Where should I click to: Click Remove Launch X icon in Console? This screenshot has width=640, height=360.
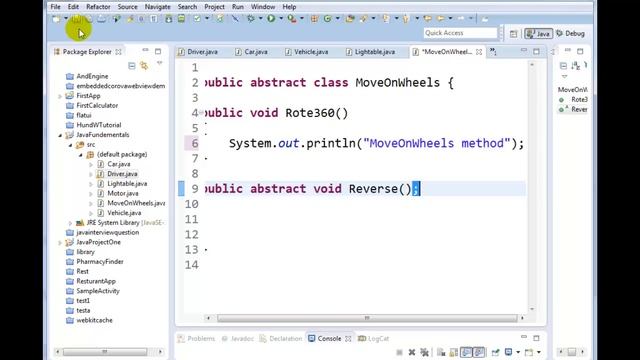(412, 352)
